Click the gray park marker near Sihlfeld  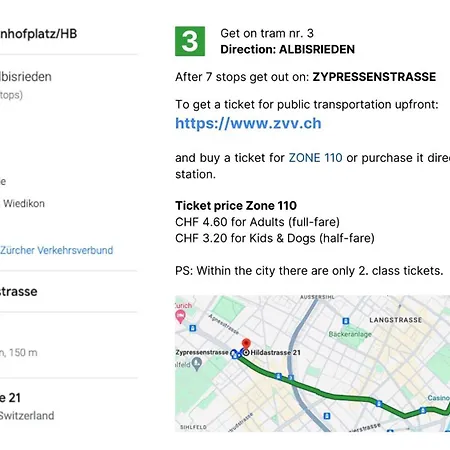[197, 364]
